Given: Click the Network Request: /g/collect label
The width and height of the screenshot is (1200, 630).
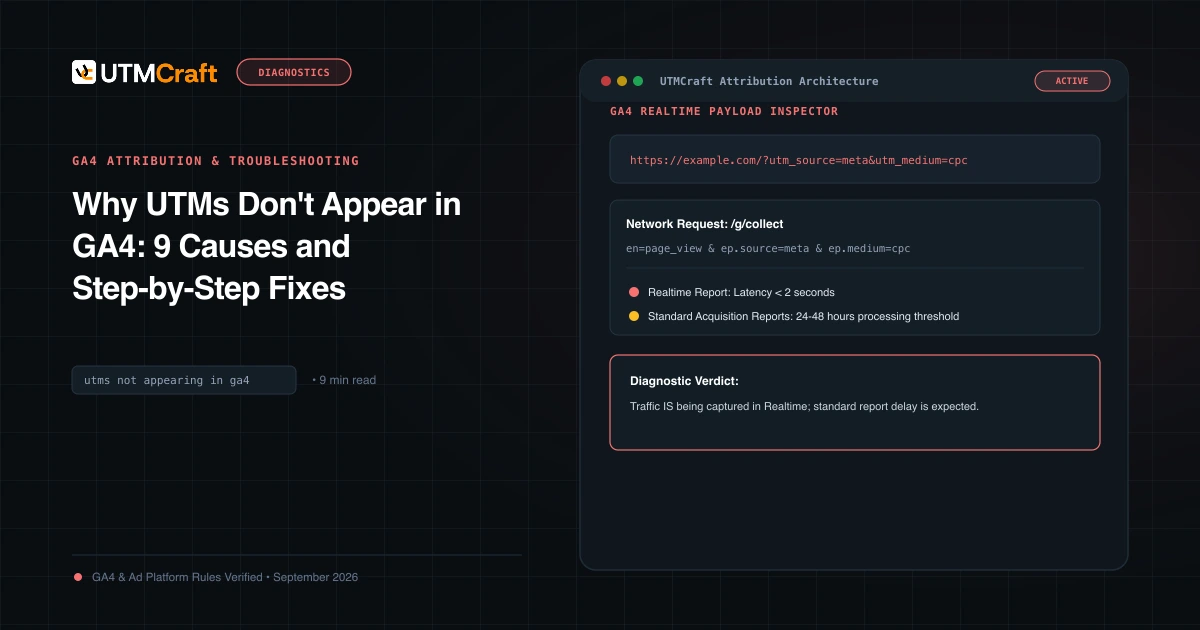Looking at the screenshot, I should point(705,224).
